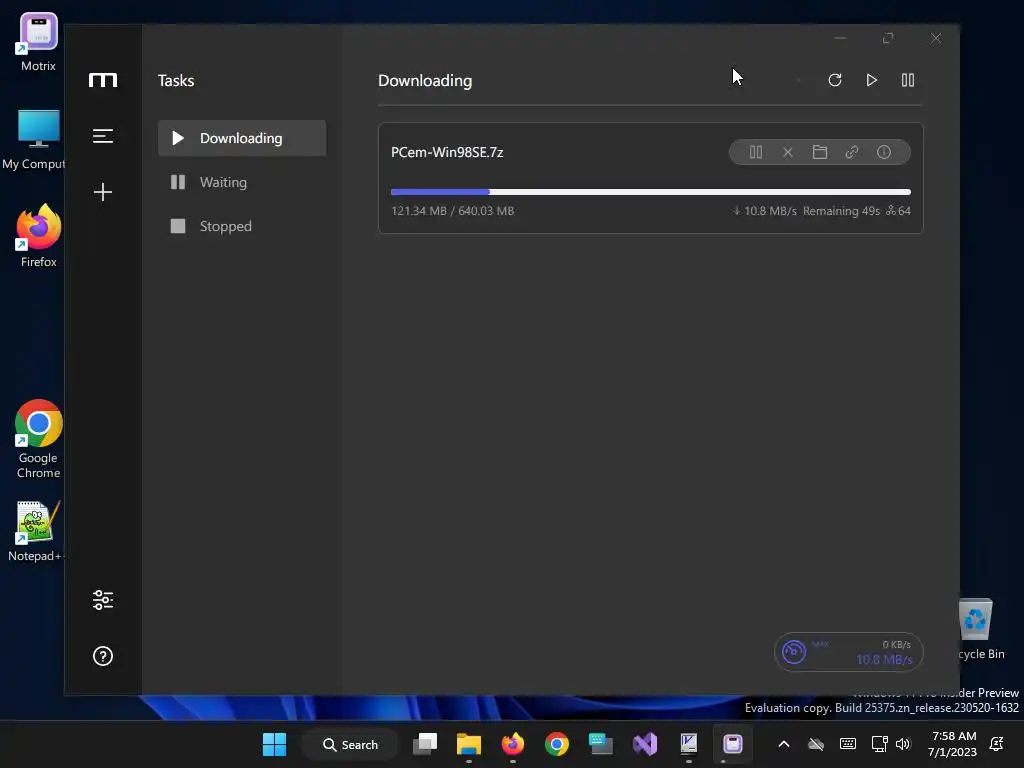Open task info for PCem-Win98SE.7z
1024x768 pixels.
[x=884, y=152]
